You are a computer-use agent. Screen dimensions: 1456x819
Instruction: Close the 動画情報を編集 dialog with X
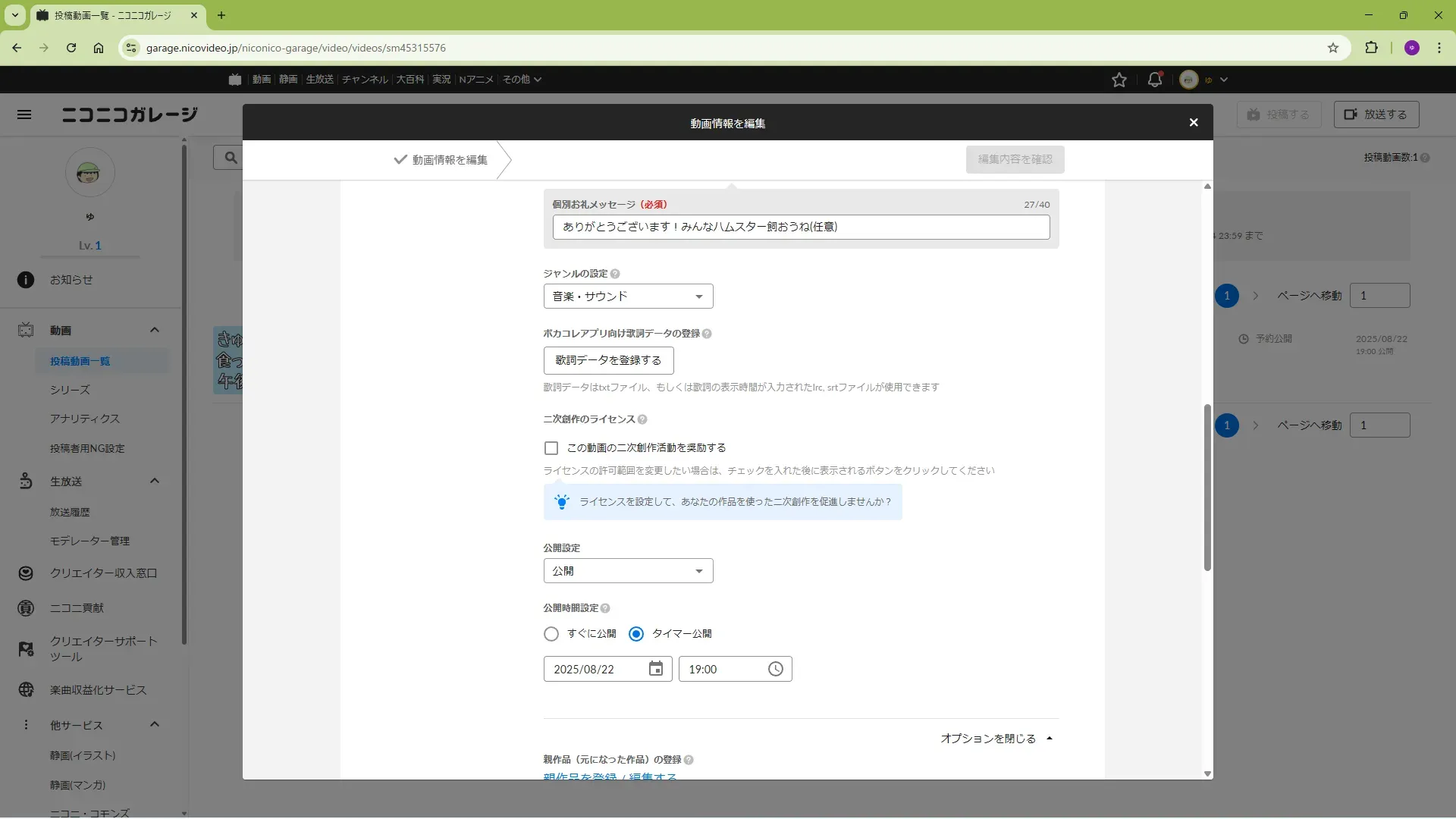1193,123
